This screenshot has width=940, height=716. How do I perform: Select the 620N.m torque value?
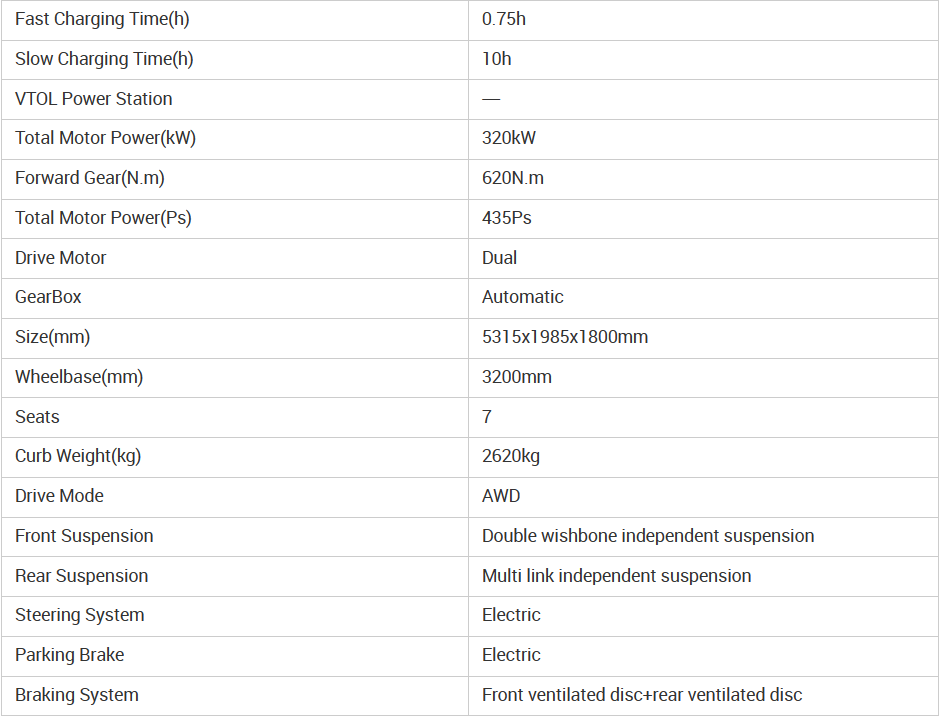point(513,178)
